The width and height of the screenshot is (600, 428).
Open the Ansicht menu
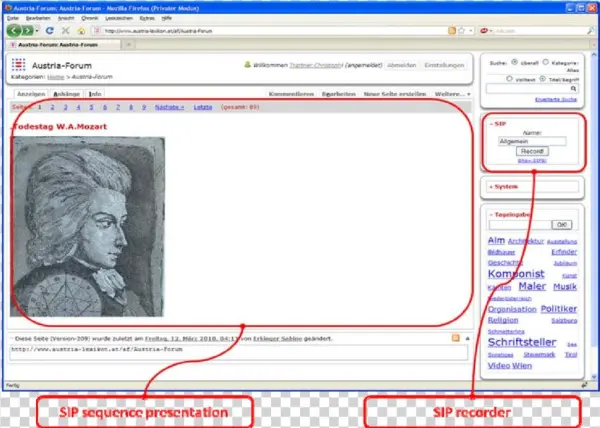(66, 18)
